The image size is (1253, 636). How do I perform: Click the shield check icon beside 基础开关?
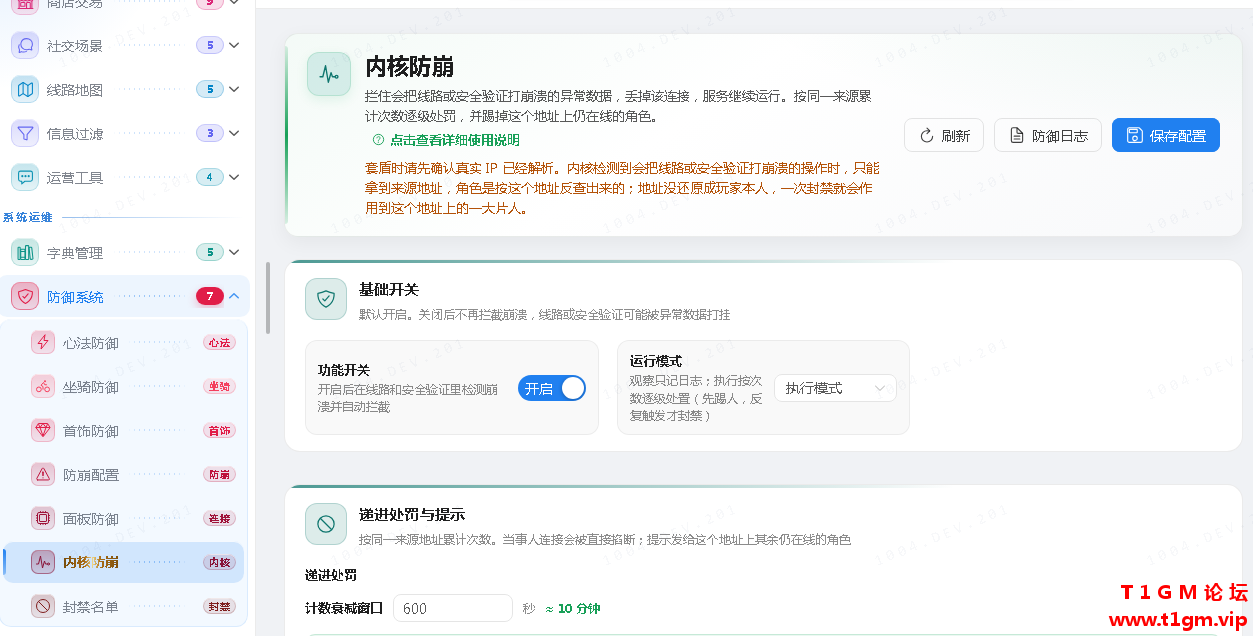tap(326, 298)
